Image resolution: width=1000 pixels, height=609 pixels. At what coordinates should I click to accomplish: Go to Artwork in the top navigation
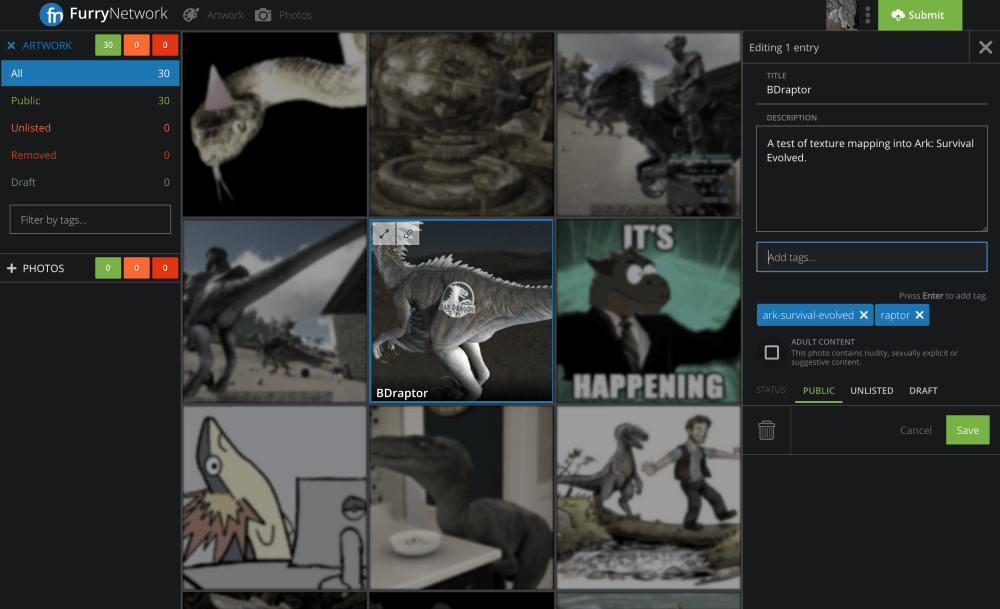(x=214, y=15)
